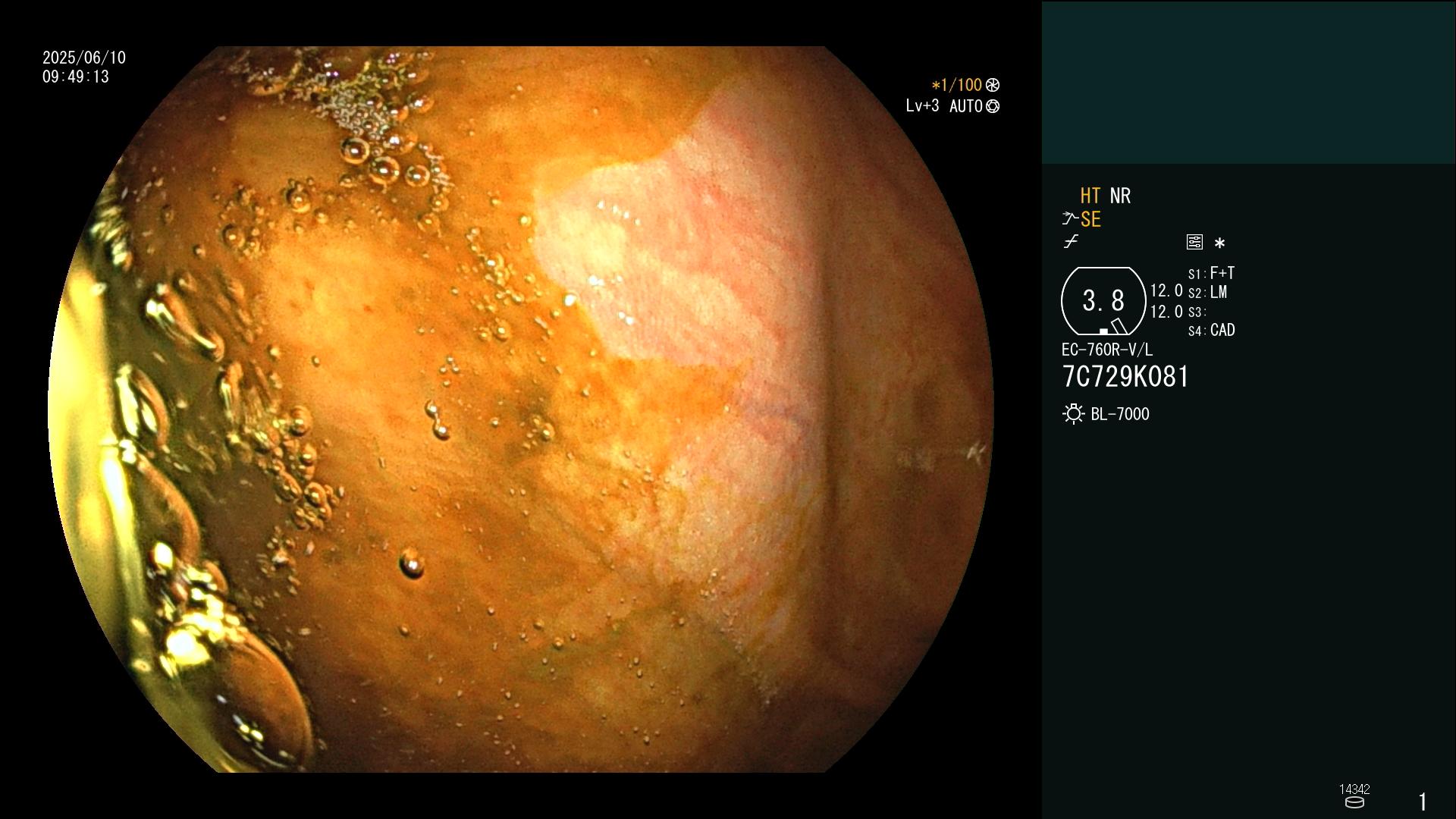1456x819 pixels.
Task: Click the asterisk icon beside the sliders icon
Action: (x=1219, y=243)
